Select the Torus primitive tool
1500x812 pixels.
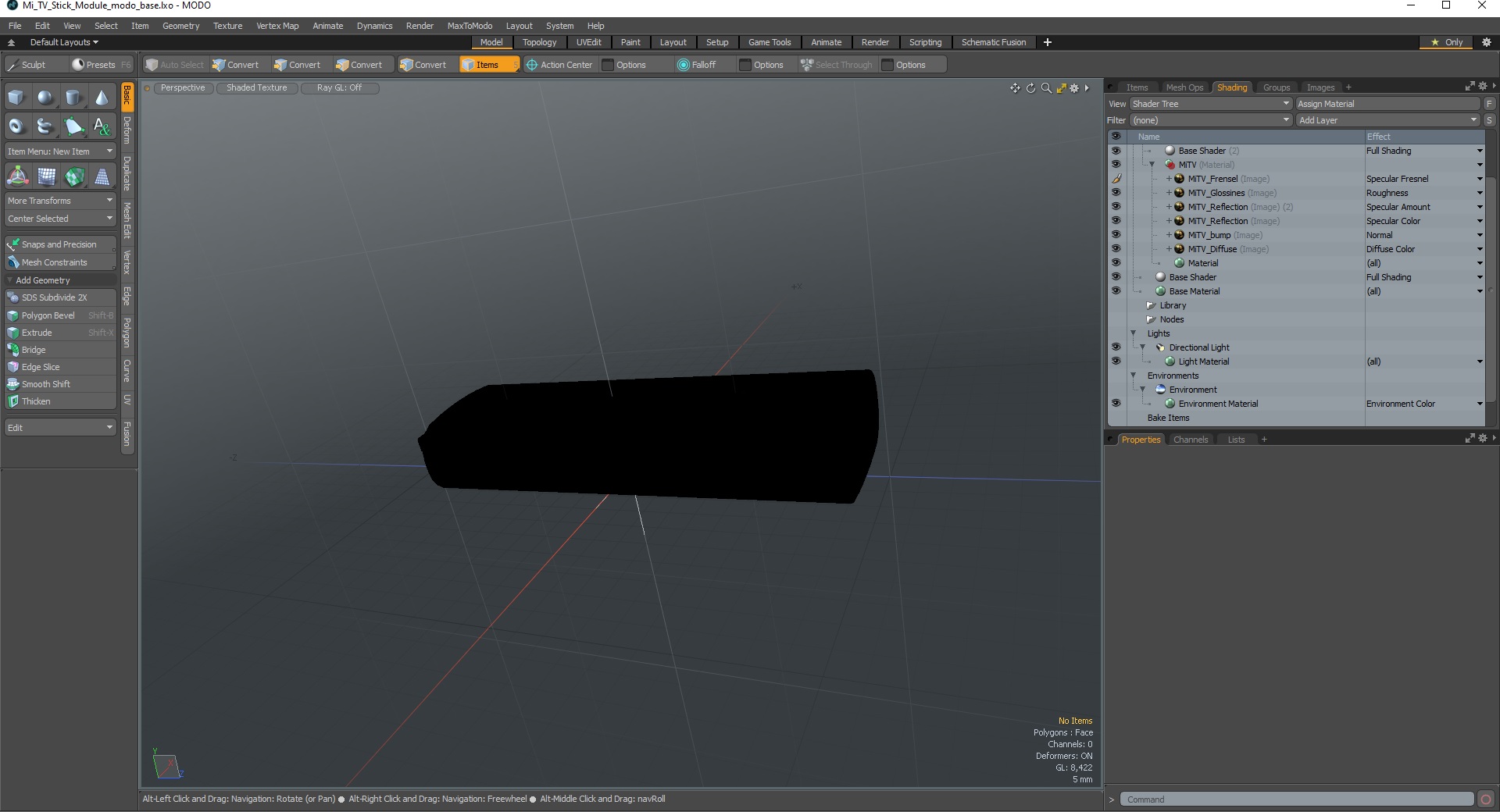pos(16,126)
